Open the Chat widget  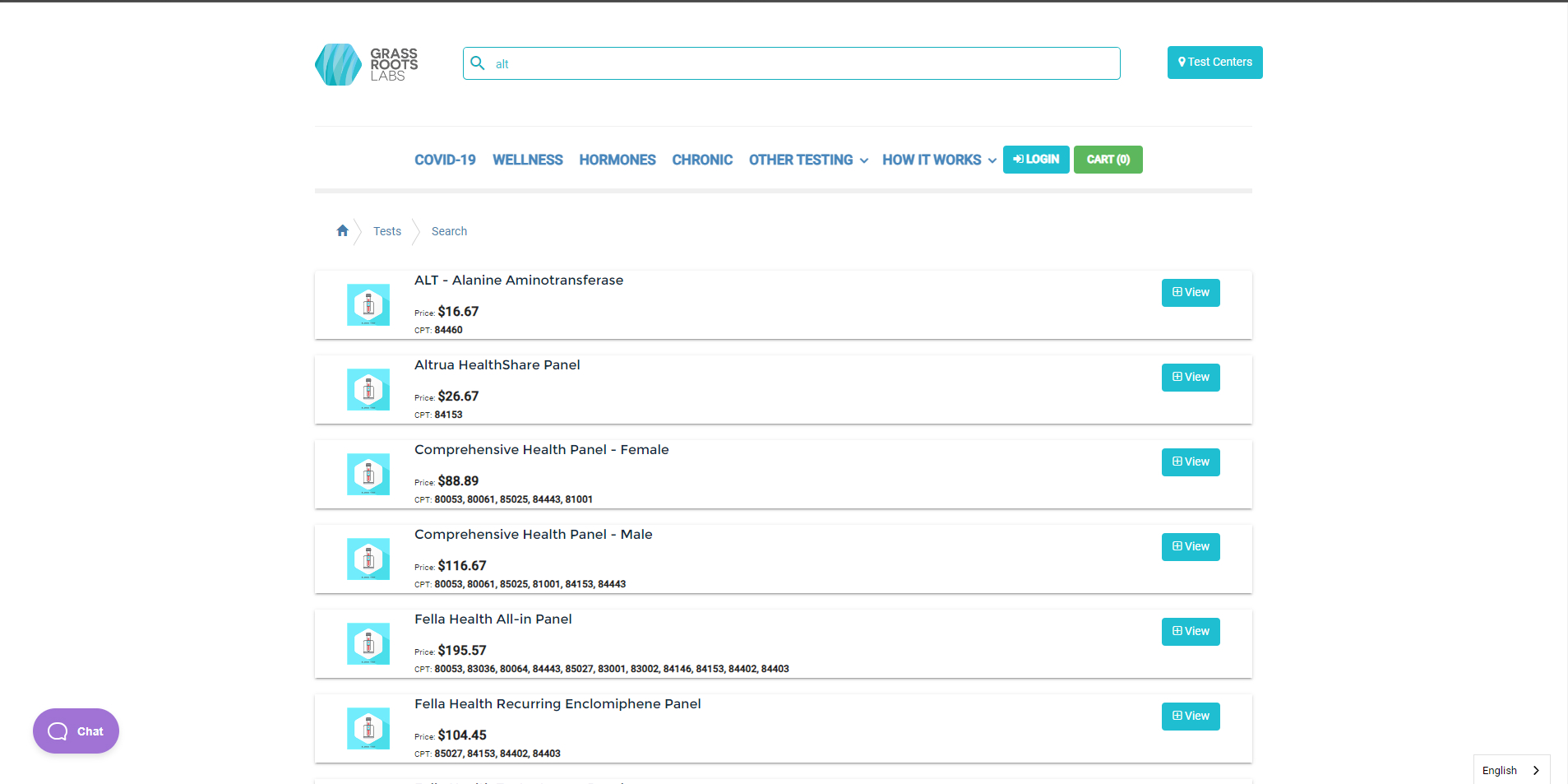[76, 731]
